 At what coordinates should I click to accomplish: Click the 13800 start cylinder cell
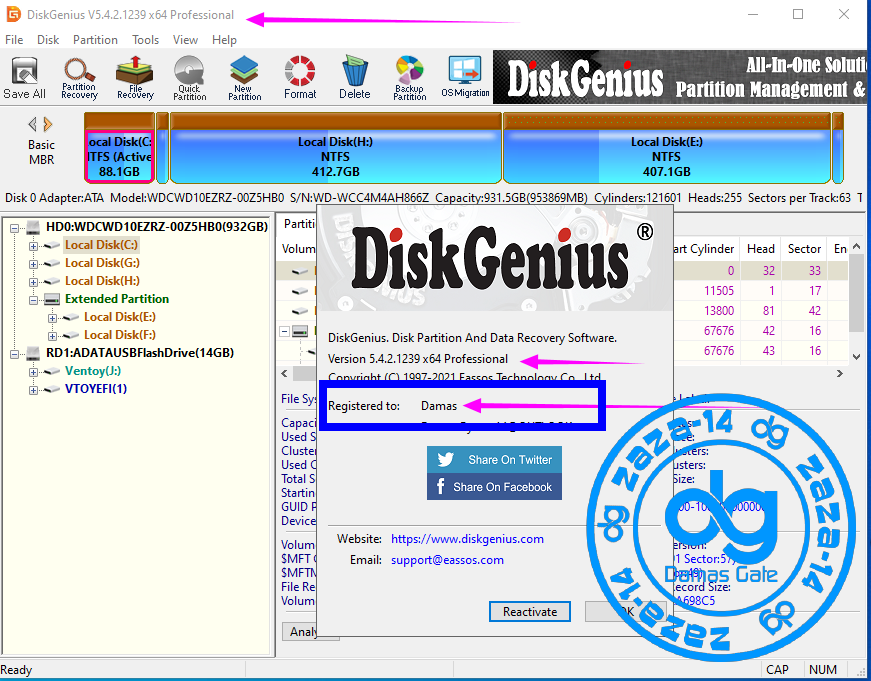tap(719, 311)
